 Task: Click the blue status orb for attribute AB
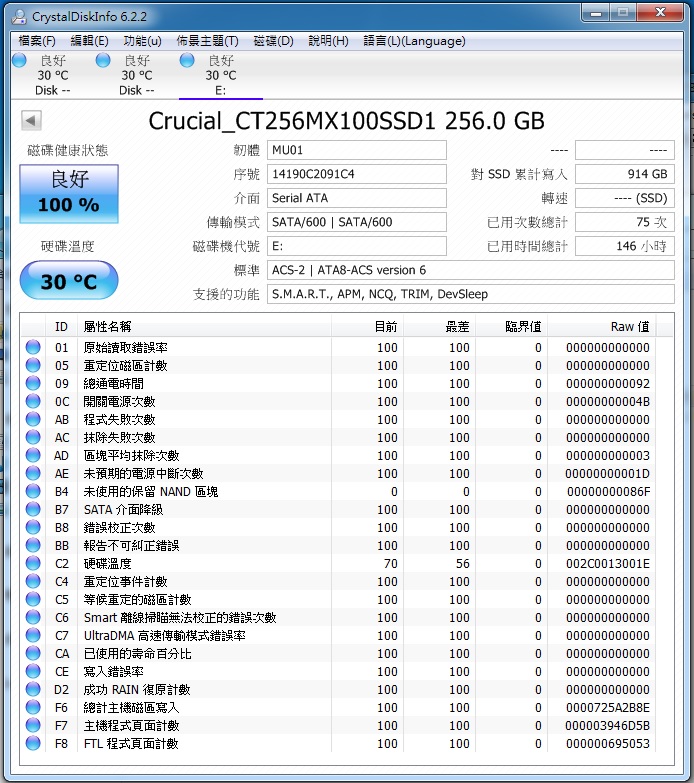tap(33, 419)
